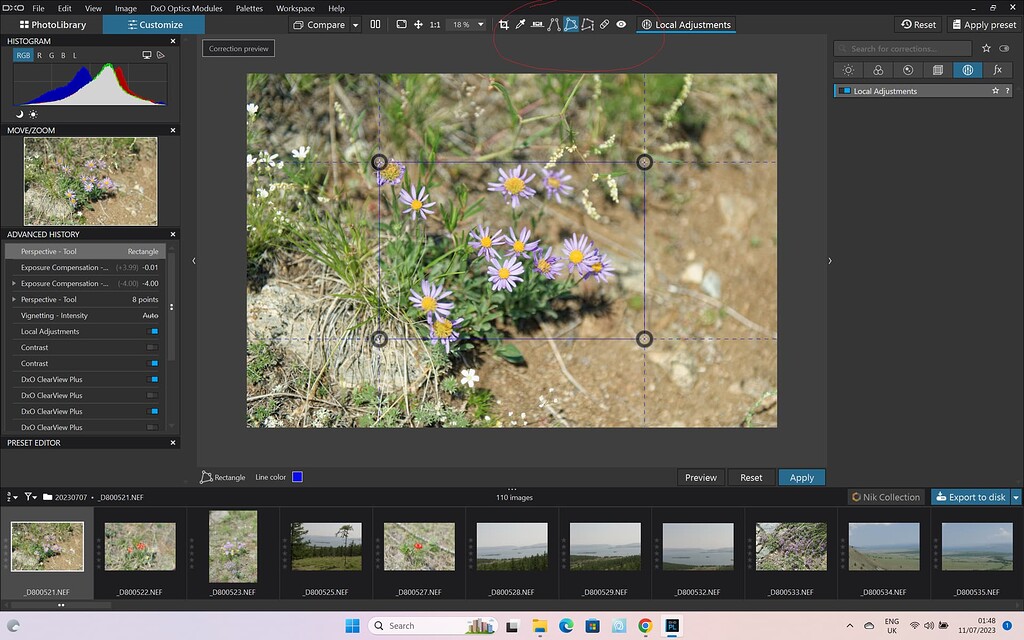Select the Crop tool
The width and height of the screenshot is (1024, 640).
pyautogui.click(x=504, y=24)
